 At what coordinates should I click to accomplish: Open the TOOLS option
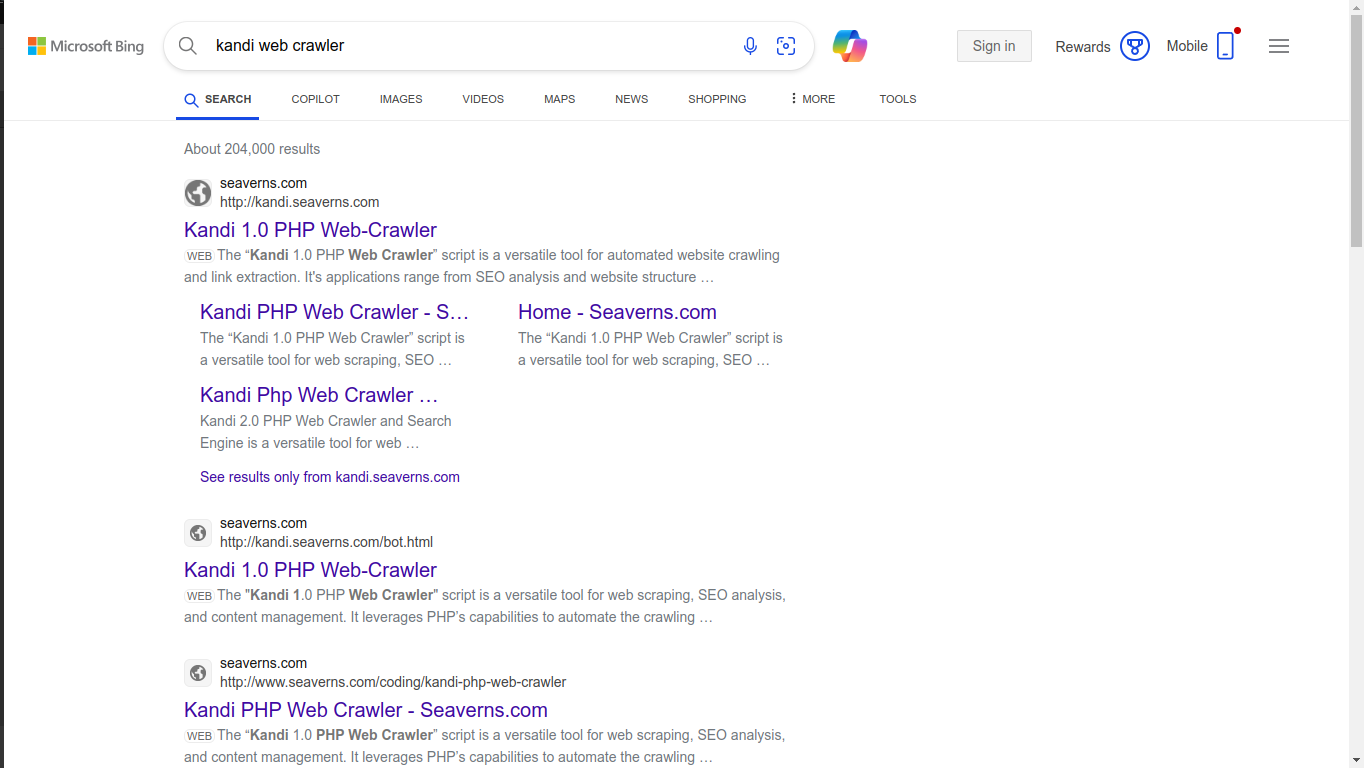pos(898,99)
